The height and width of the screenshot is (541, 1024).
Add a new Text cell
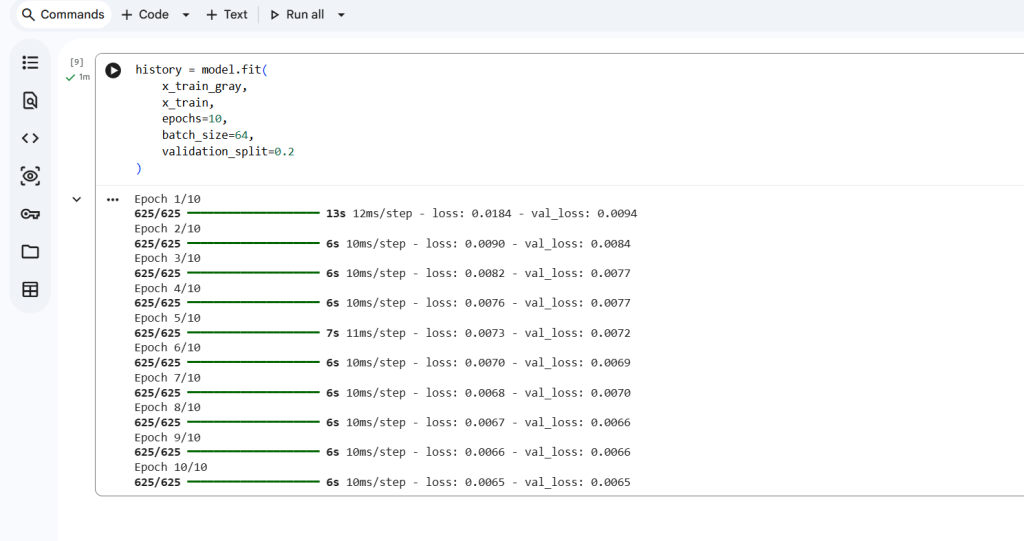click(227, 14)
